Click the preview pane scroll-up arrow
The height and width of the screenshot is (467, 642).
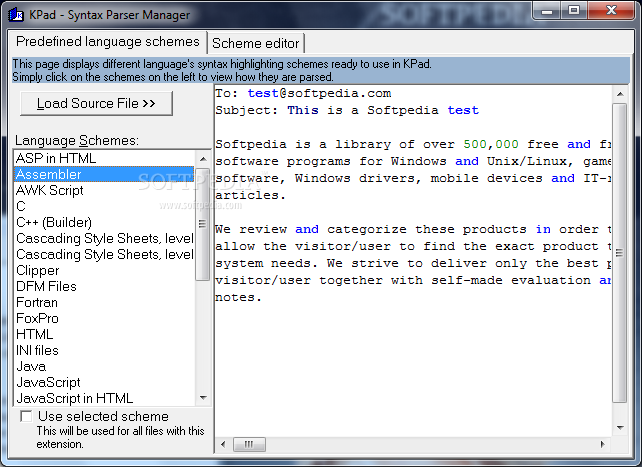click(620, 94)
